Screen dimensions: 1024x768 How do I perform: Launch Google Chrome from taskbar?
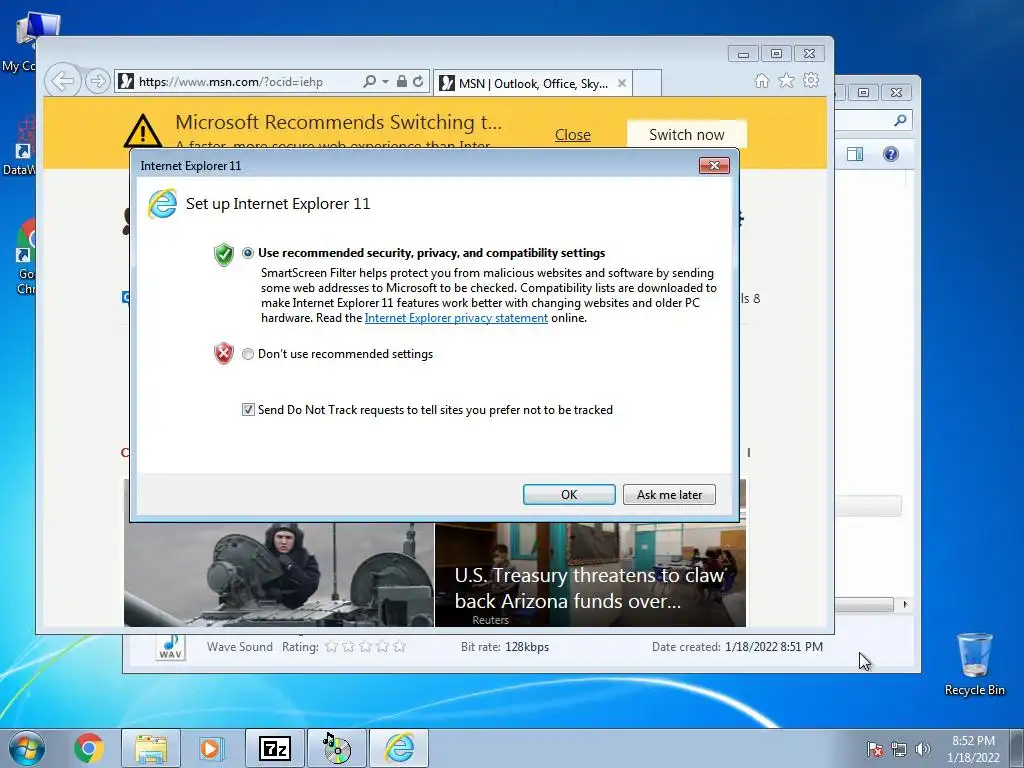(x=89, y=748)
